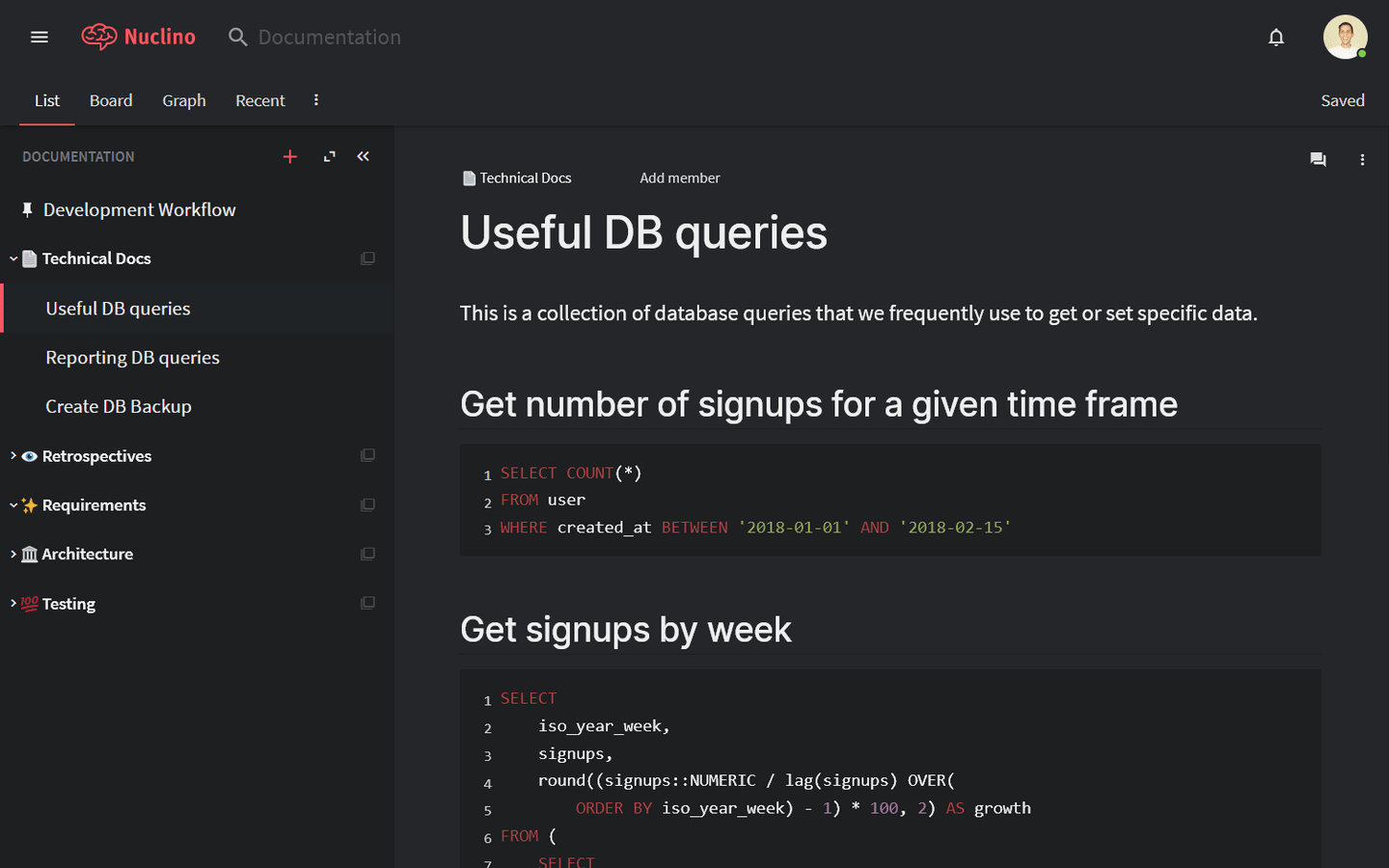Open Architecture collection label
The width and height of the screenshot is (1389, 868).
pos(88,555)
